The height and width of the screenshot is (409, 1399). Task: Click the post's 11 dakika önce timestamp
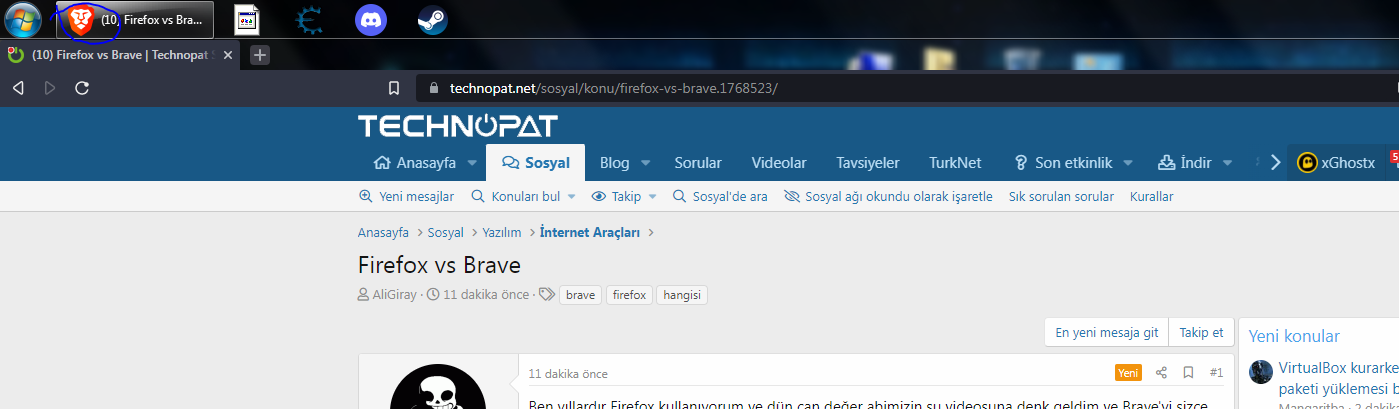(x=568, y=374)
